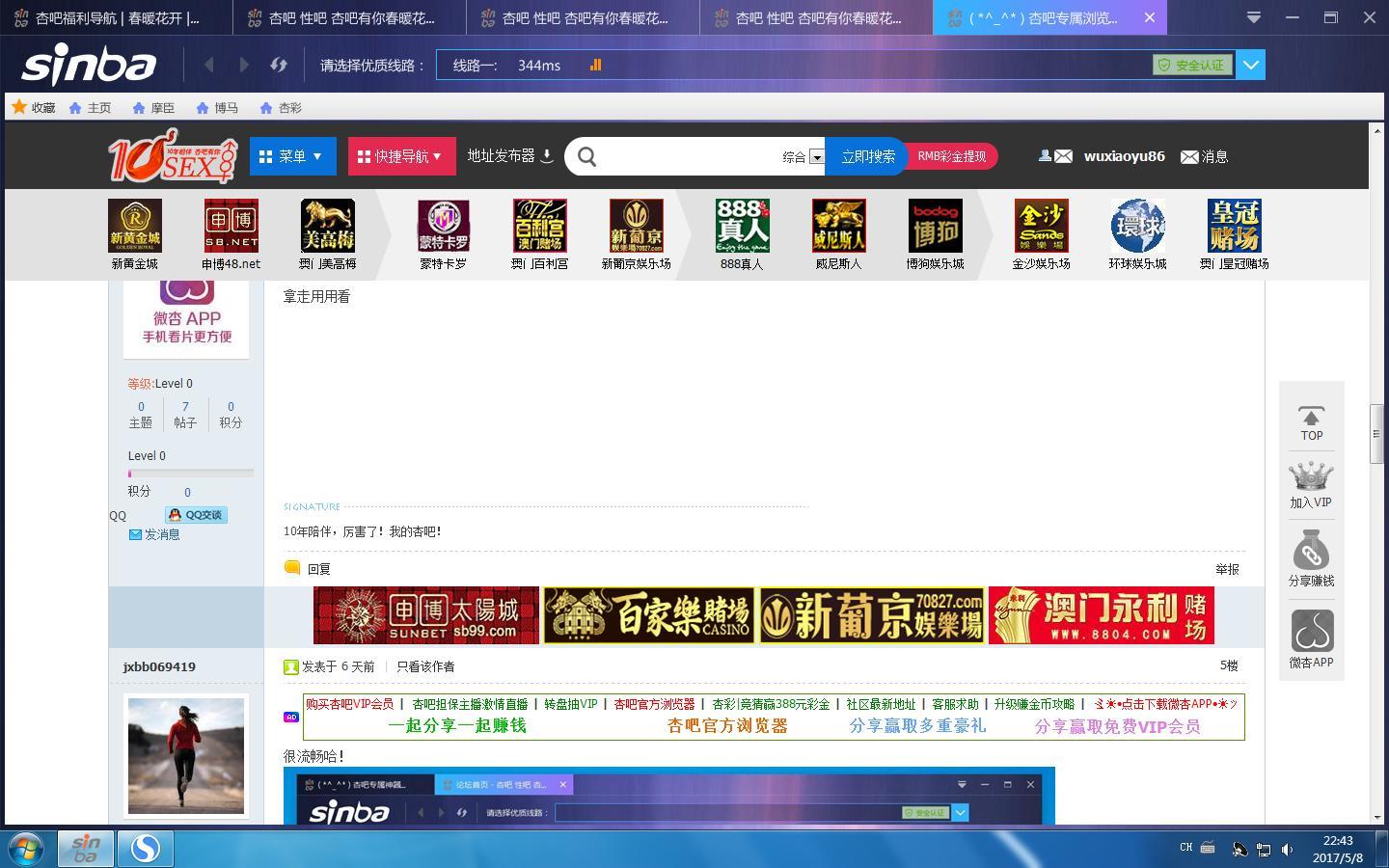Image resolution: width=1389 pixels, height=868 pixels.
Task: Click the volume speaker tray icon
Action: tap(1287, 849)
